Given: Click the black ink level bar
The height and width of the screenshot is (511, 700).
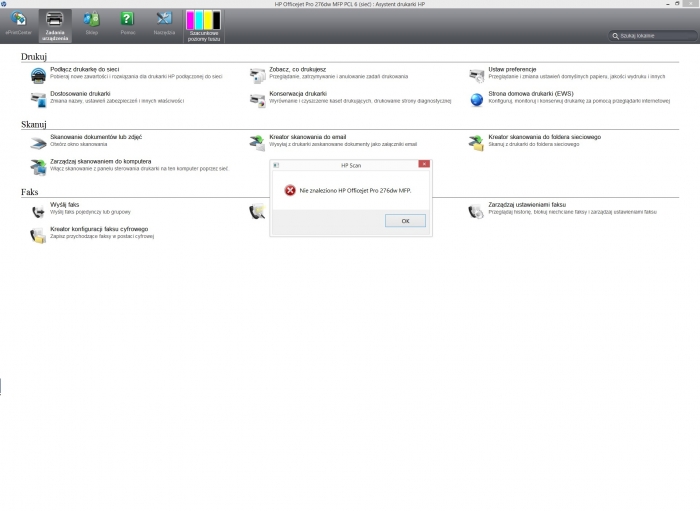Looking at the screenshot, I should coord(217,21).
